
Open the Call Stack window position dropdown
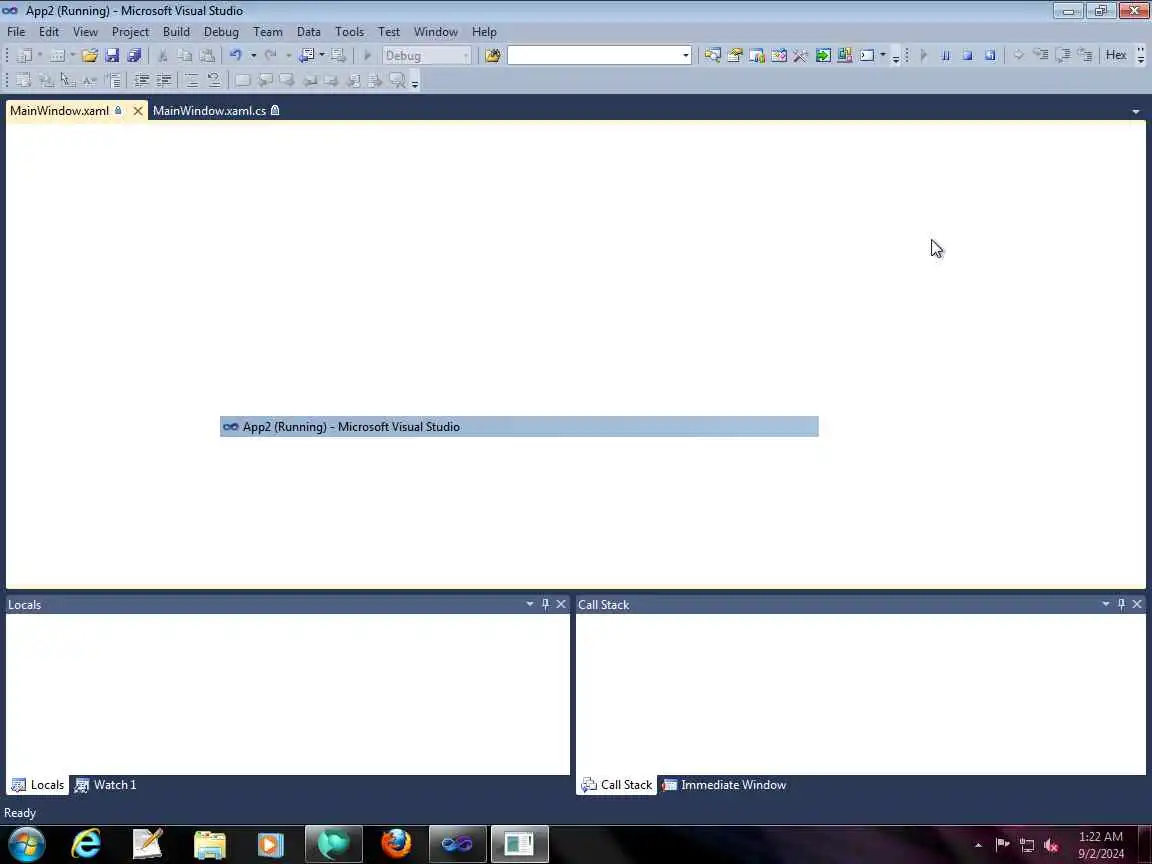coord(1106,604)
